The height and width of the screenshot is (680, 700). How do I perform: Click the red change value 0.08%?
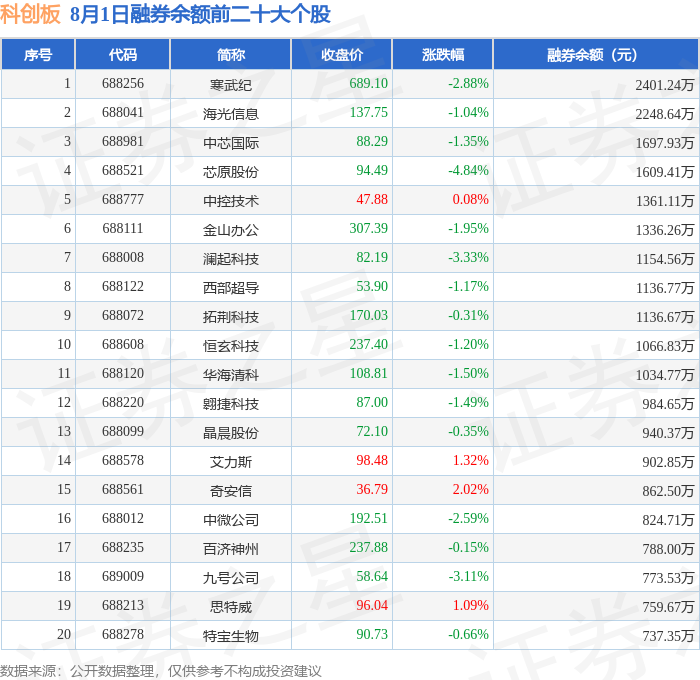[x=471, y=200]
